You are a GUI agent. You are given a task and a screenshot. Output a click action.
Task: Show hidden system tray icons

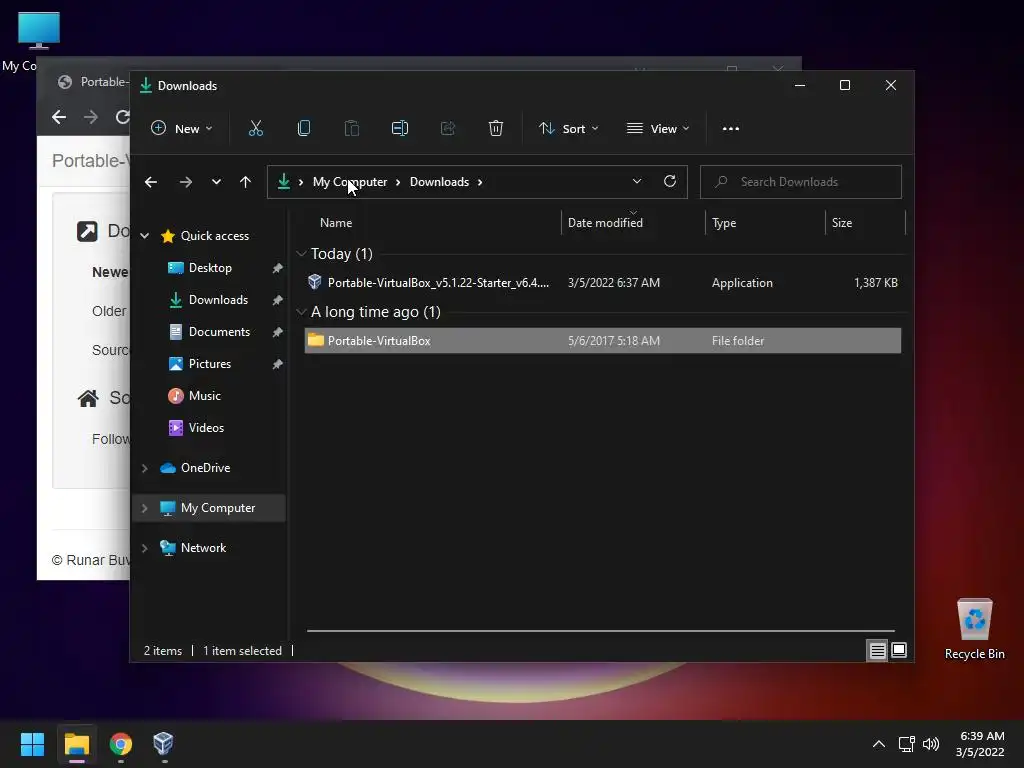[879, 744]
